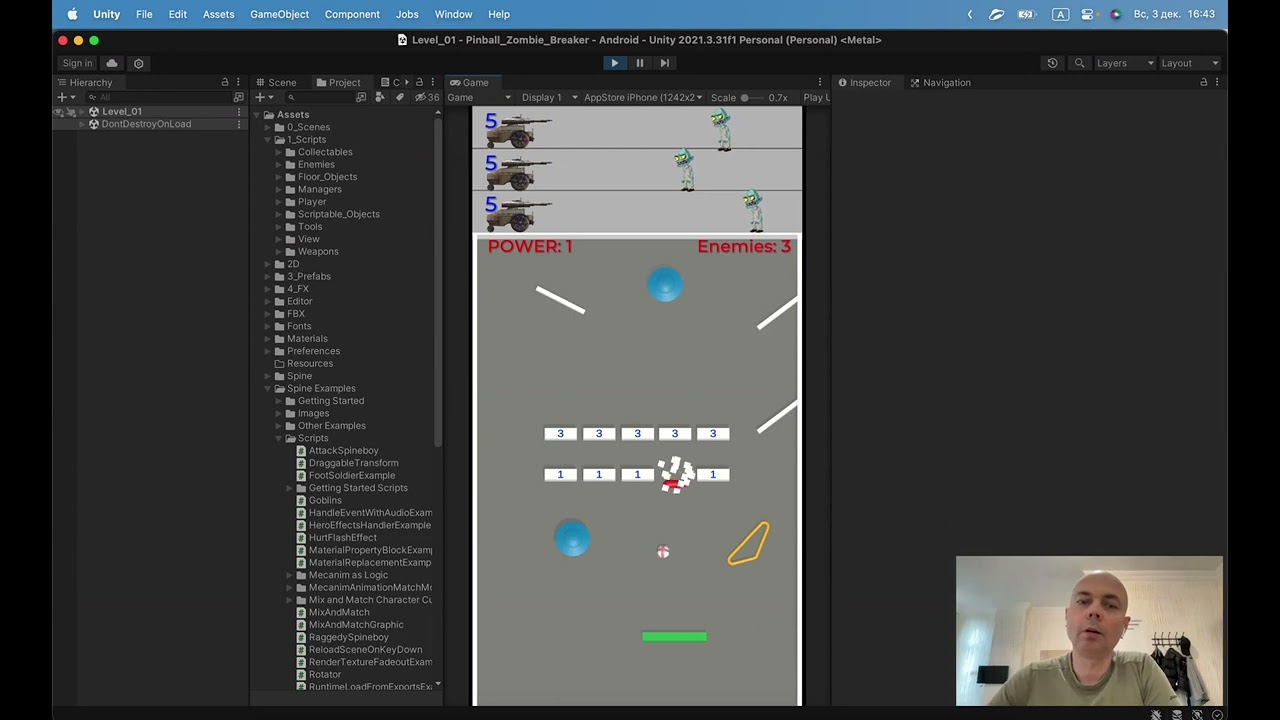1280x720 pixels.
Task: Open the Window menu
Action: coord(453,14)
